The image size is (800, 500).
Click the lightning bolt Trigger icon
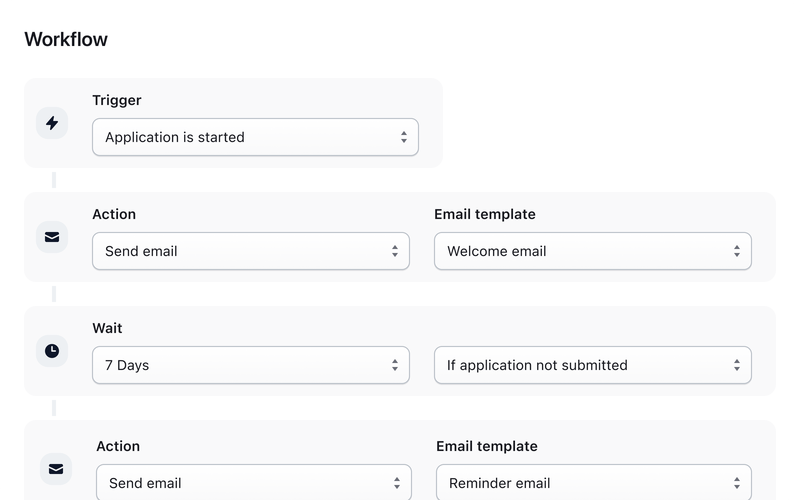[x=52, y=123]
